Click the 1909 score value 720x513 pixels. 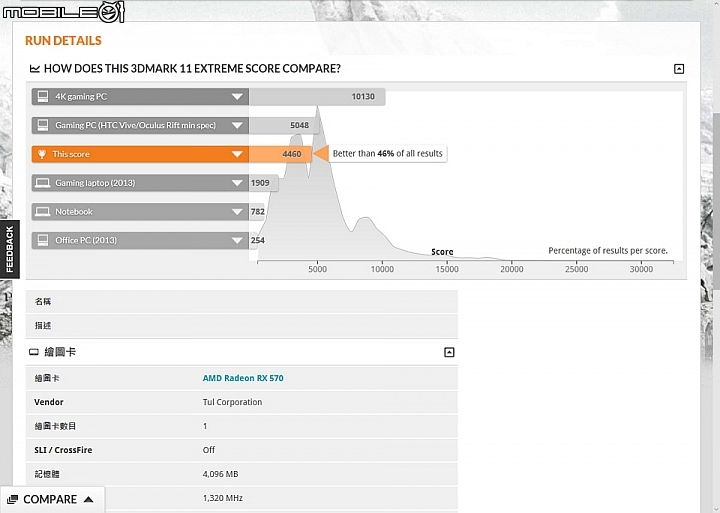(x=260, y=183)
